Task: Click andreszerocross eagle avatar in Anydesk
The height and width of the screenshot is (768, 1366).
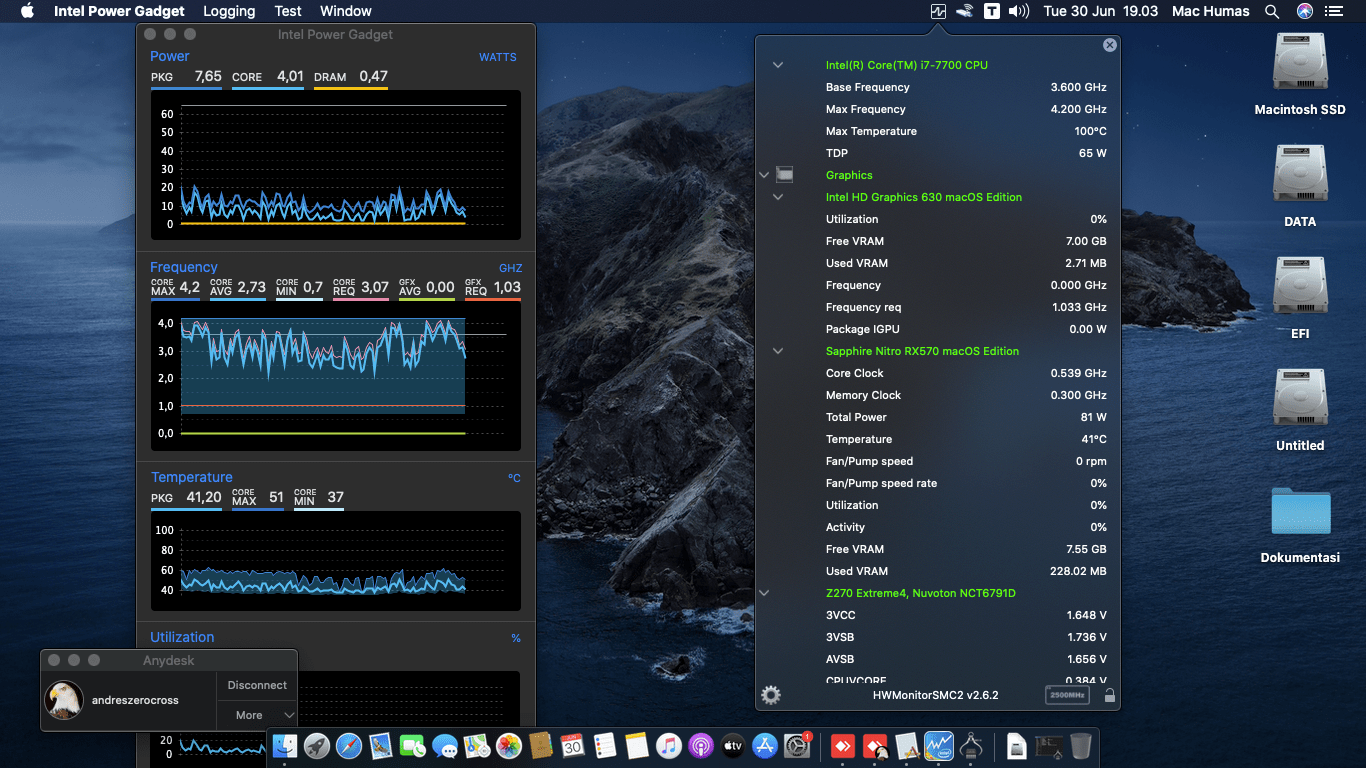Action: pos(64,700)
